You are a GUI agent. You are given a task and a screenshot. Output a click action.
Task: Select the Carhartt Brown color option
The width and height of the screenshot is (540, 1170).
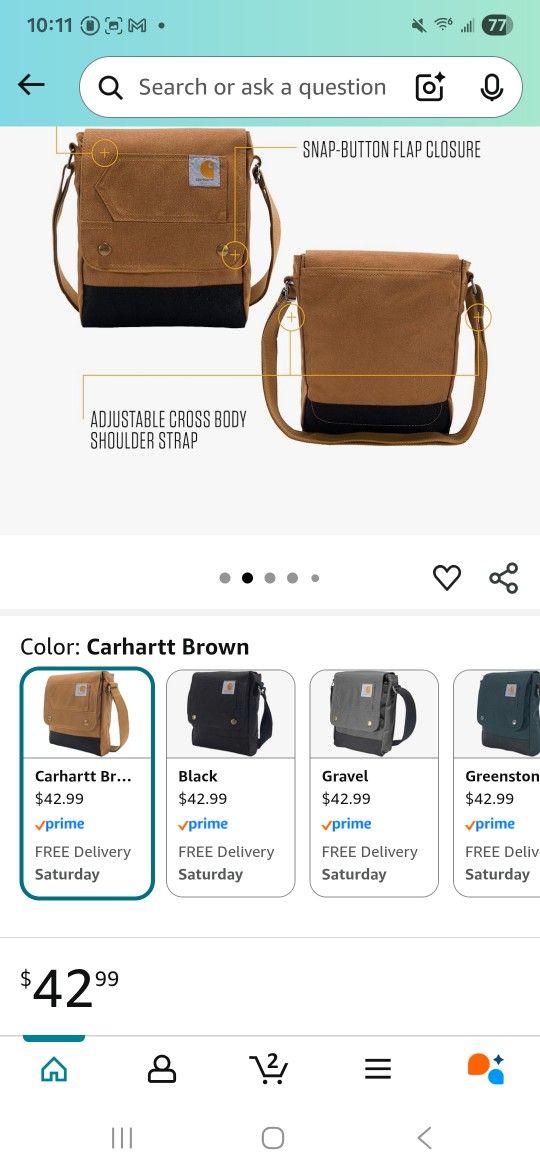pos(87,783)
